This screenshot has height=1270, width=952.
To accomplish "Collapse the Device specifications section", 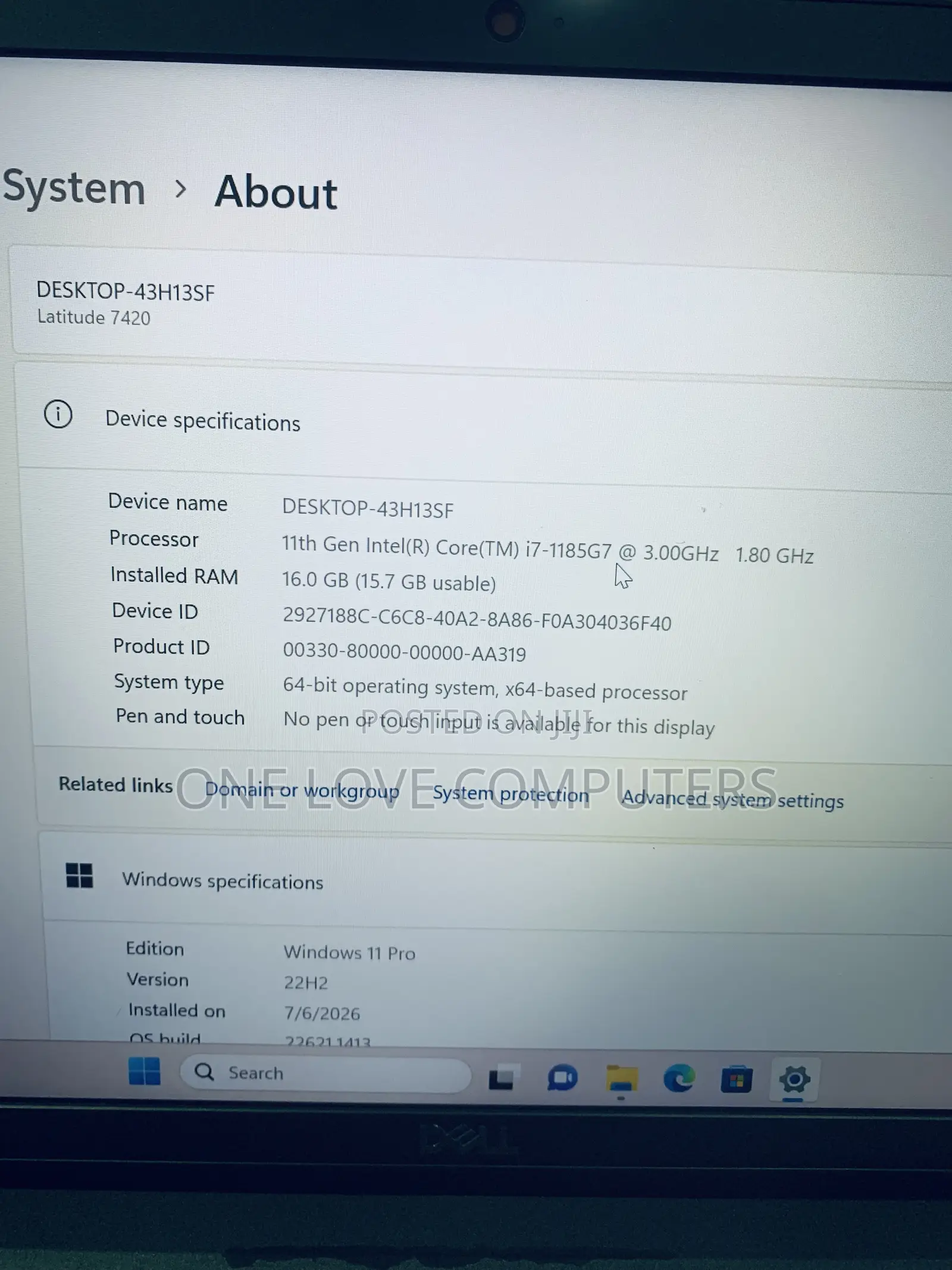I will click(x=485, y=421).
